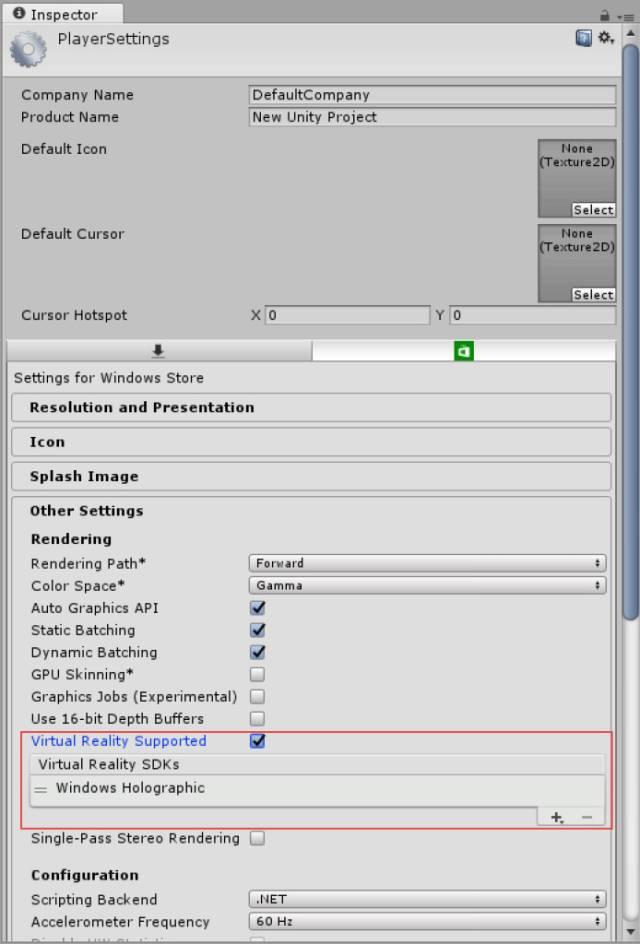This screenshot has height=944, width=640.
Task: Grab the Windows Holographic reorder handle
Action: click(41, 789)
